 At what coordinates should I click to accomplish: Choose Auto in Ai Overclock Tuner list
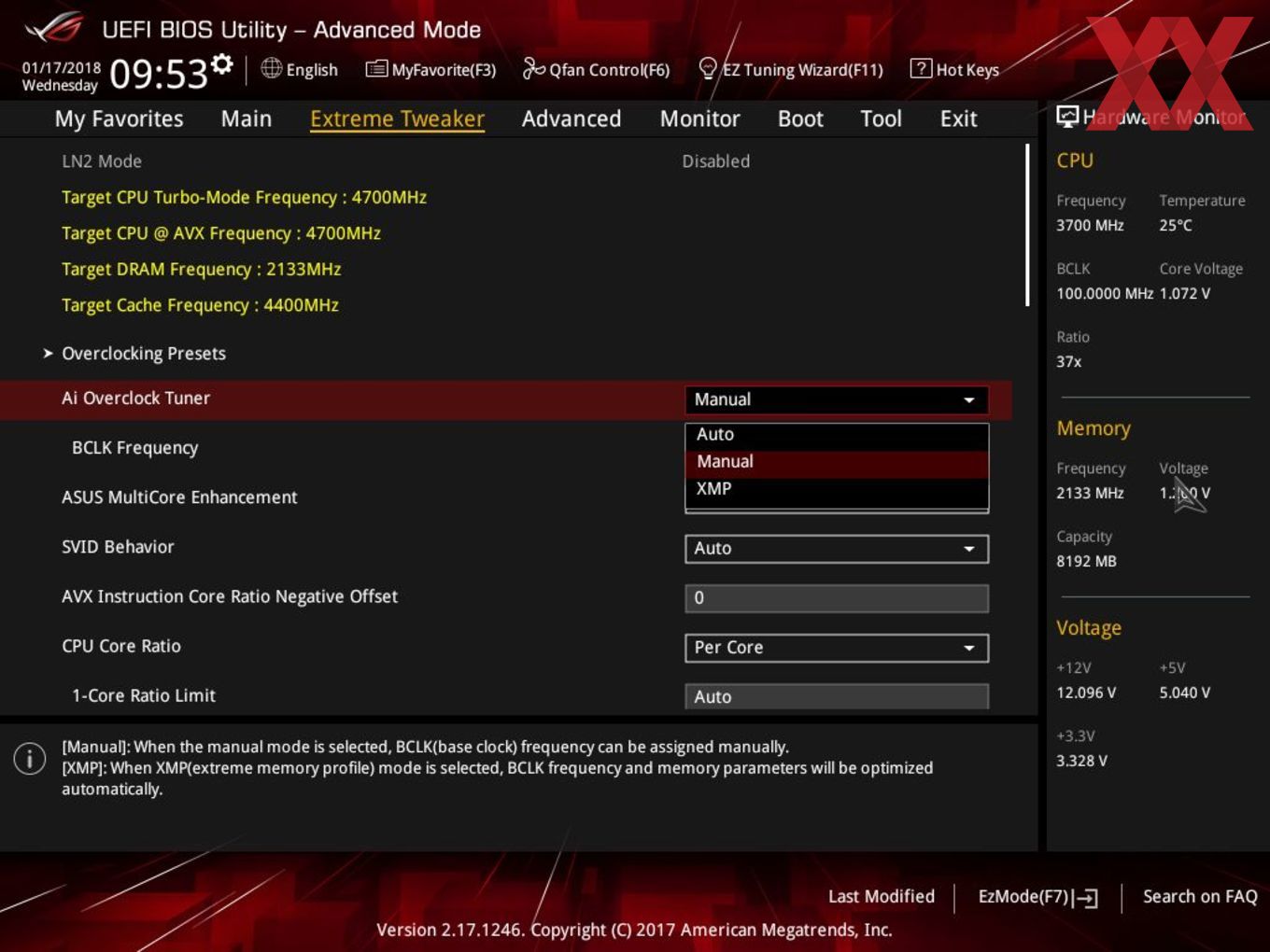pos(837,434)
